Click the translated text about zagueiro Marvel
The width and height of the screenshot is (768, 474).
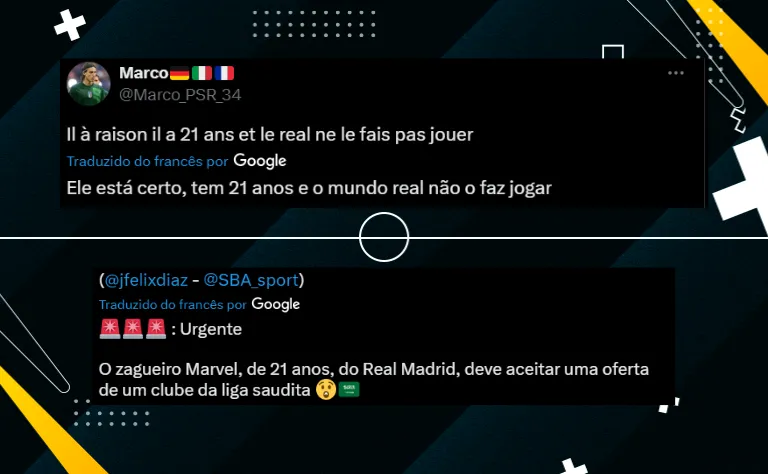pos(374,379)
